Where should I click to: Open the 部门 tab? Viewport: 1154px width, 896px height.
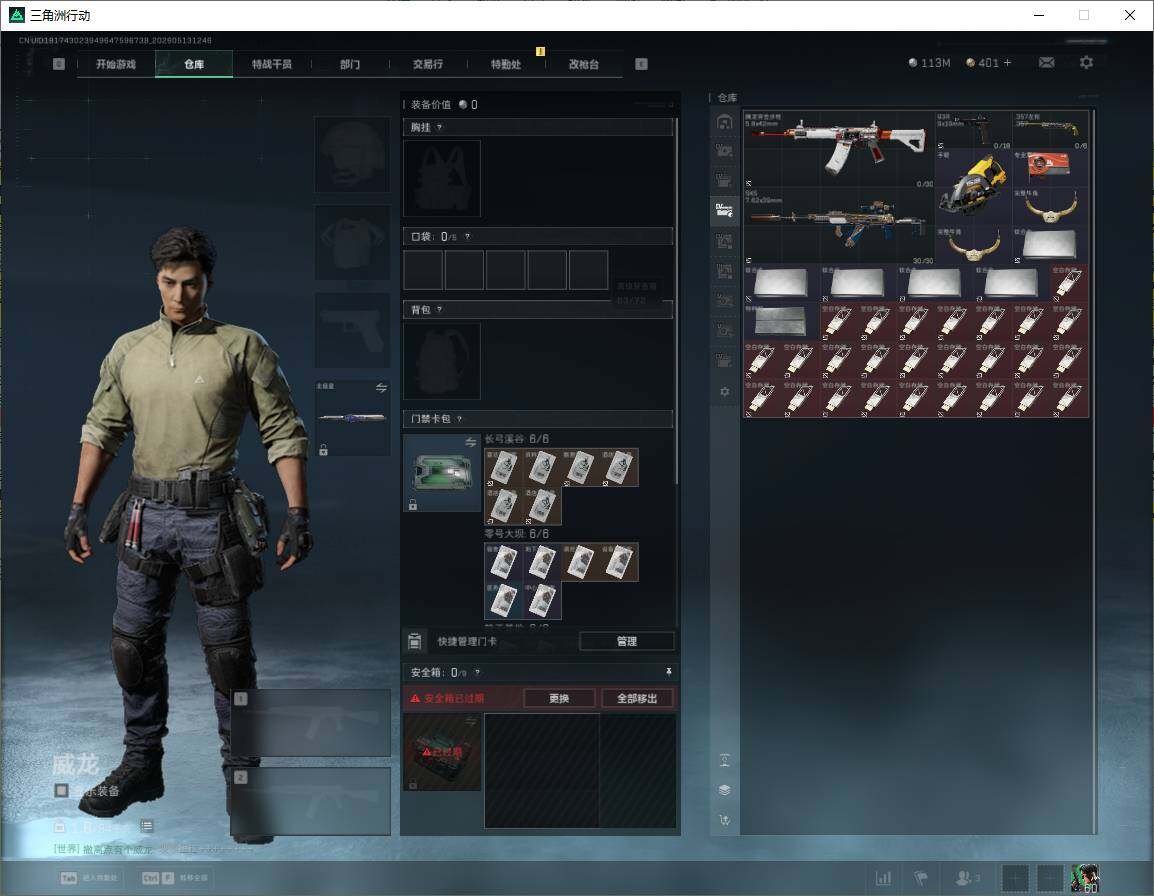click(350, 64)
